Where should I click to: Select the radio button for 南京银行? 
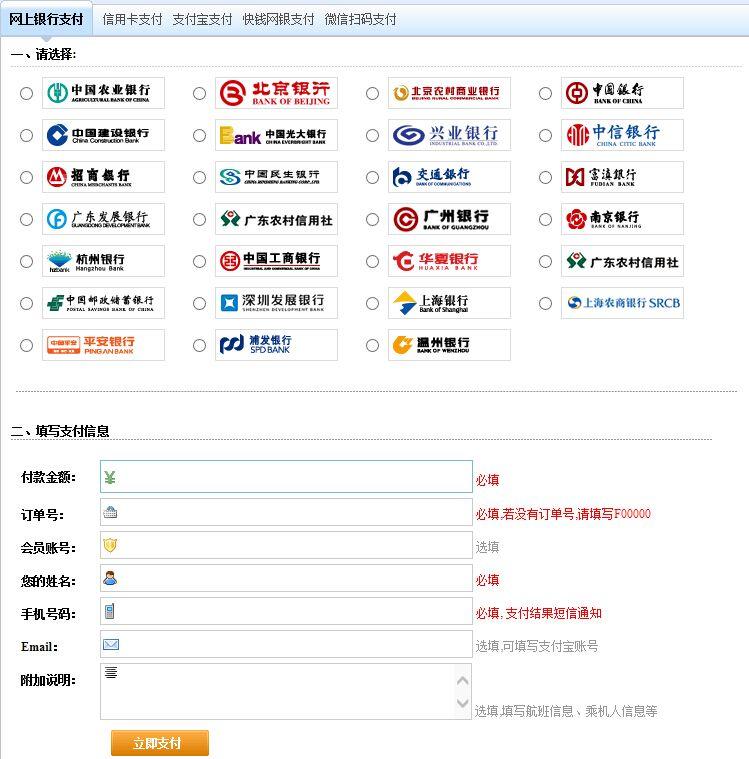545,220
